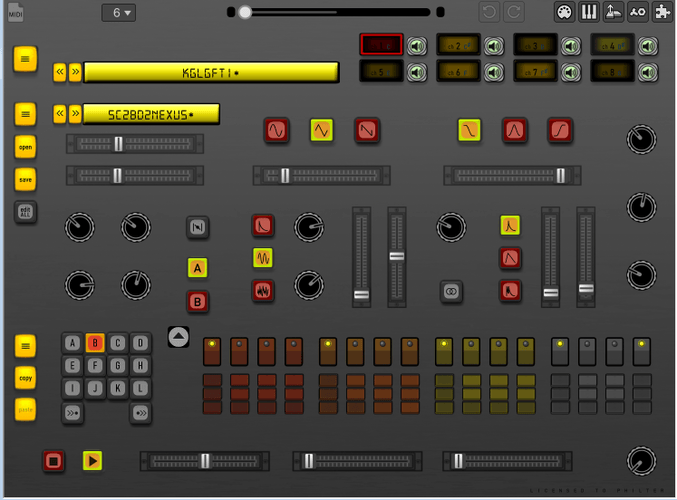677x500 pixels.
Task: Show the piano keyboard icon
Action: tap(589, 13)
